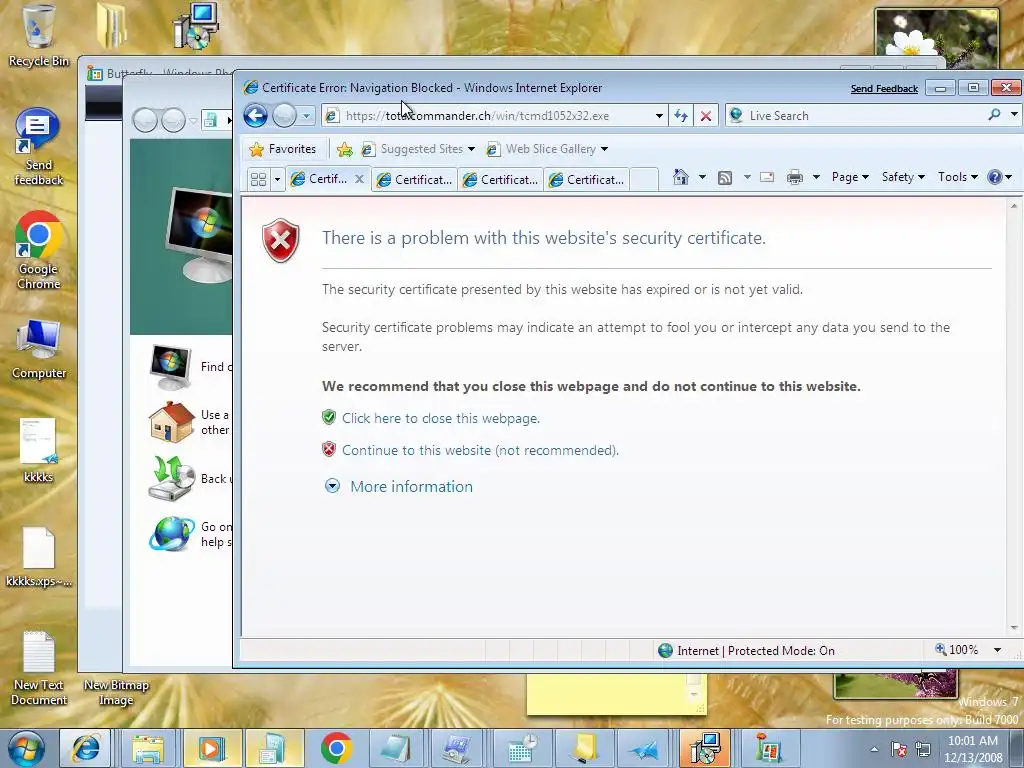Open the search provider dropdown arrow
Image resolution: width=1024 pixels, height=768 pixels.
click(x=1014, y=114)
